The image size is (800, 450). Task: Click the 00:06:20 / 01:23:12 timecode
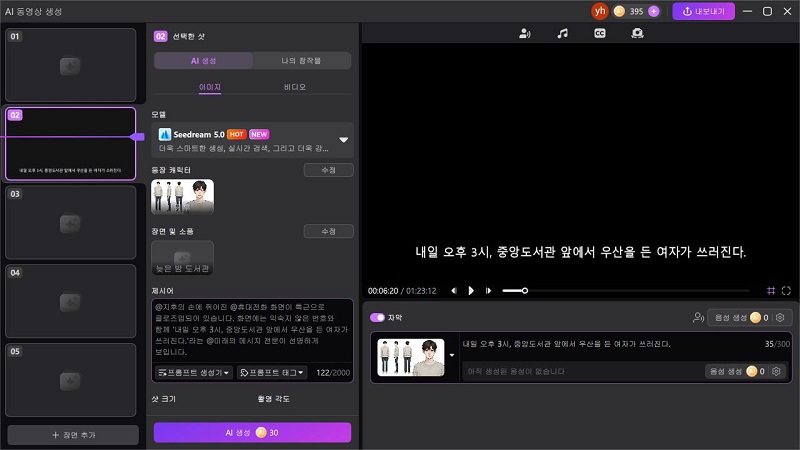[x=402, y=291]
